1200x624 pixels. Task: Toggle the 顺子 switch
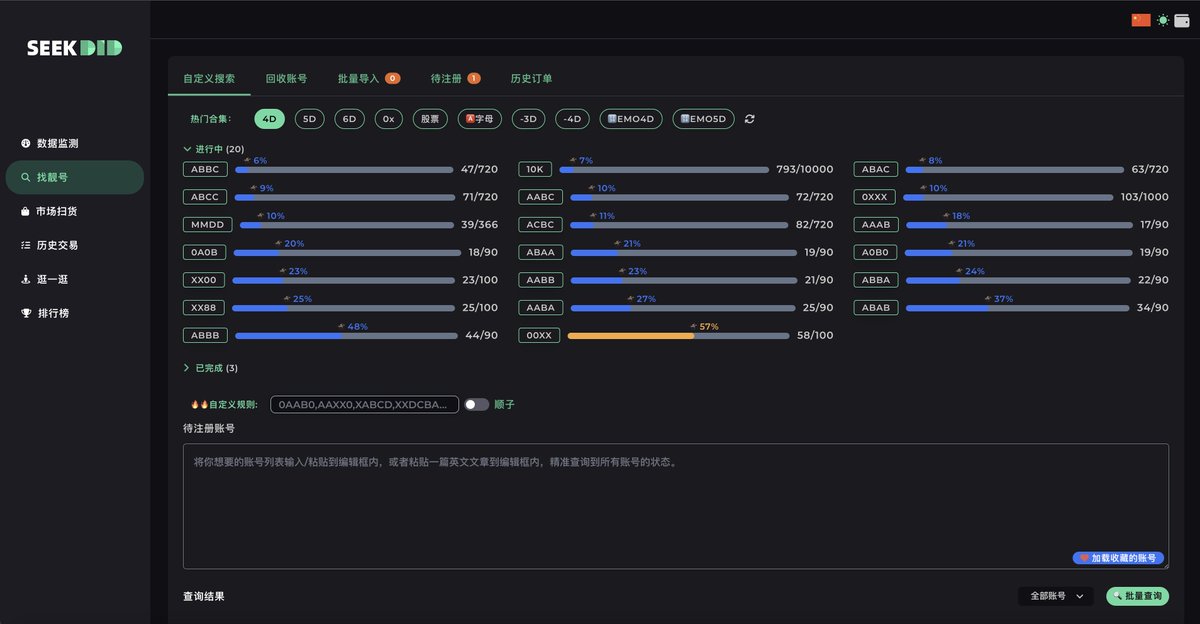coord(476,404)
